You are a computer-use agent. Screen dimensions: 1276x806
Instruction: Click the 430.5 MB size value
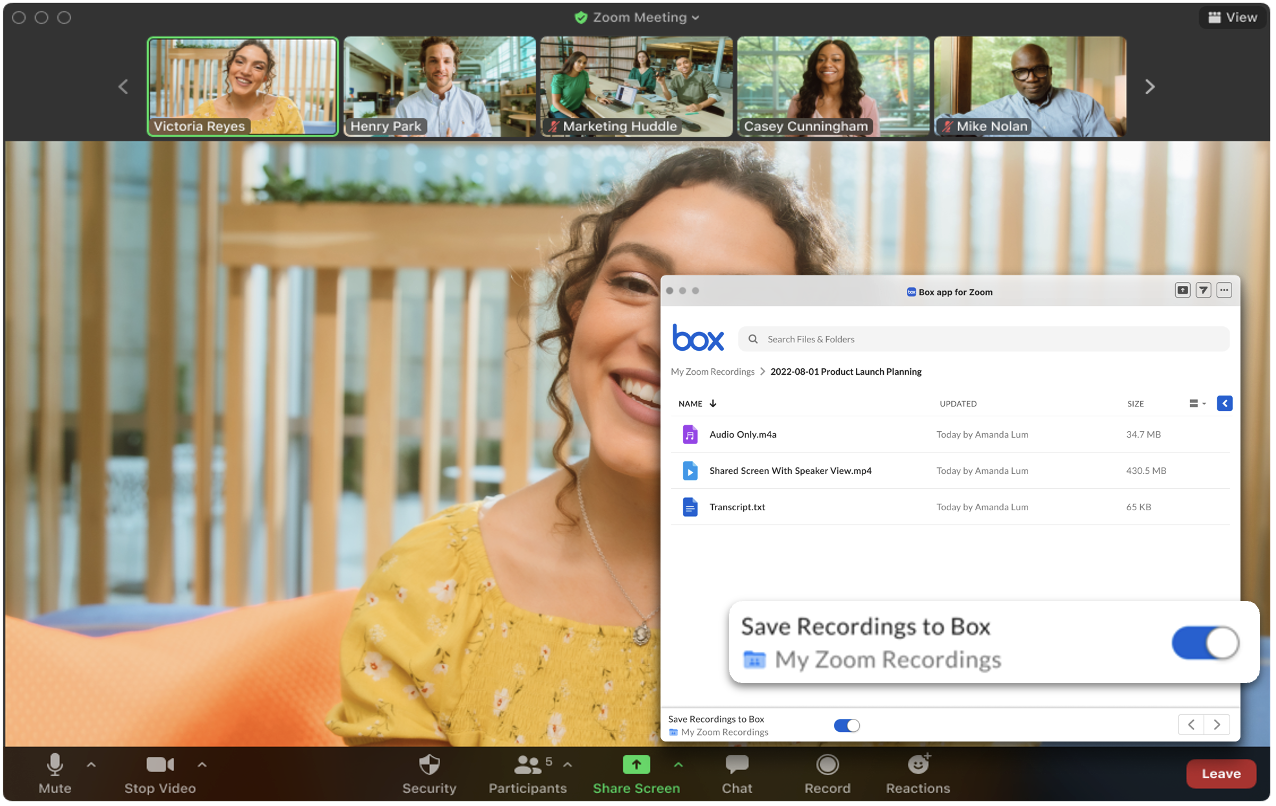1146,471
